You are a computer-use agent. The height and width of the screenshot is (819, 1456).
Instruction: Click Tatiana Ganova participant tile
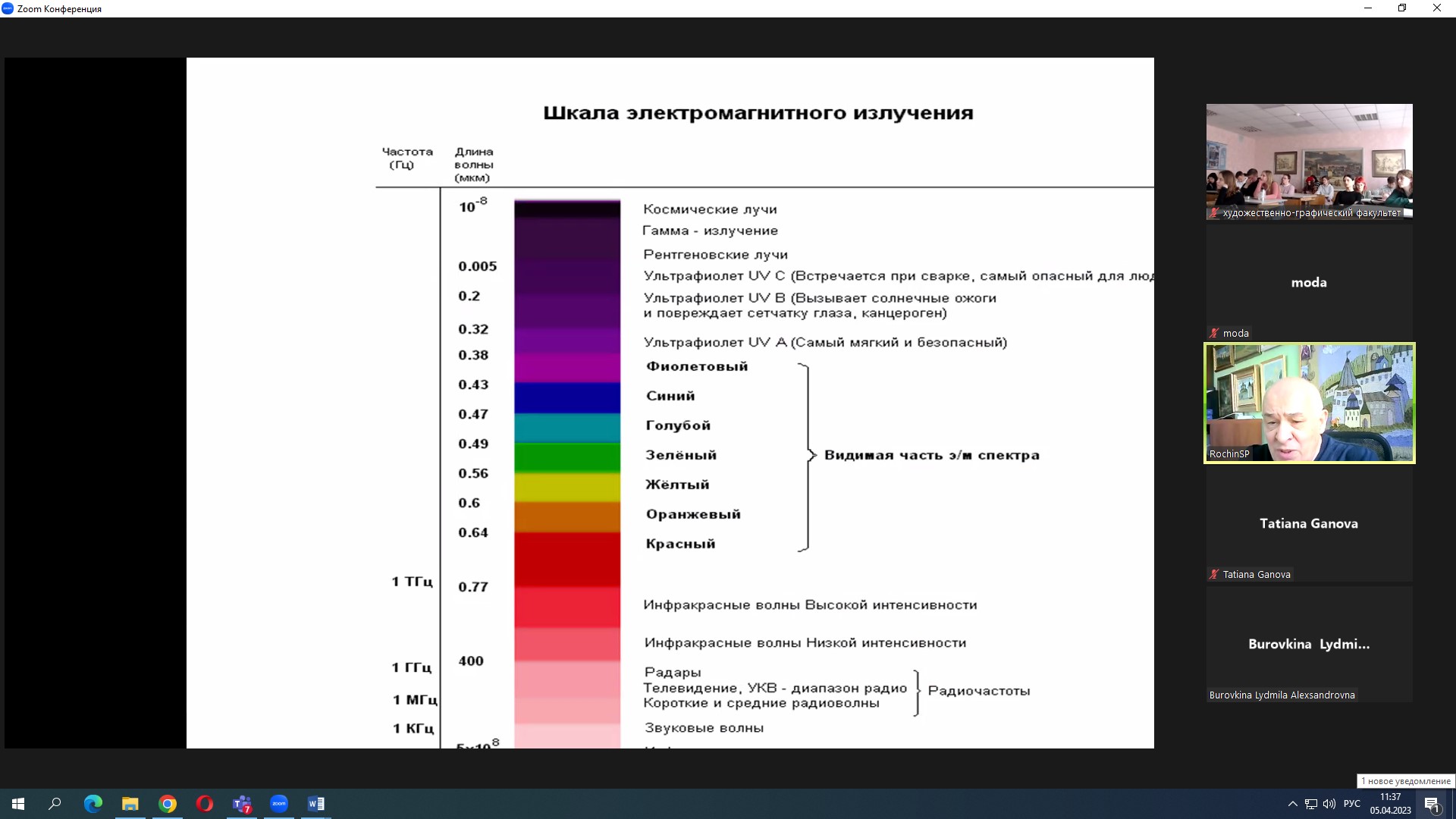click(x=1309, y=523)
